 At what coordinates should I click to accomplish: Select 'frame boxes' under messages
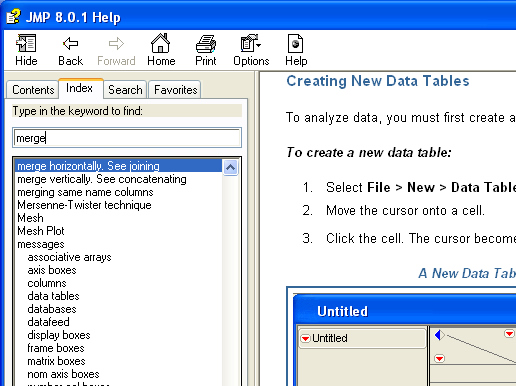pos(56,348)
